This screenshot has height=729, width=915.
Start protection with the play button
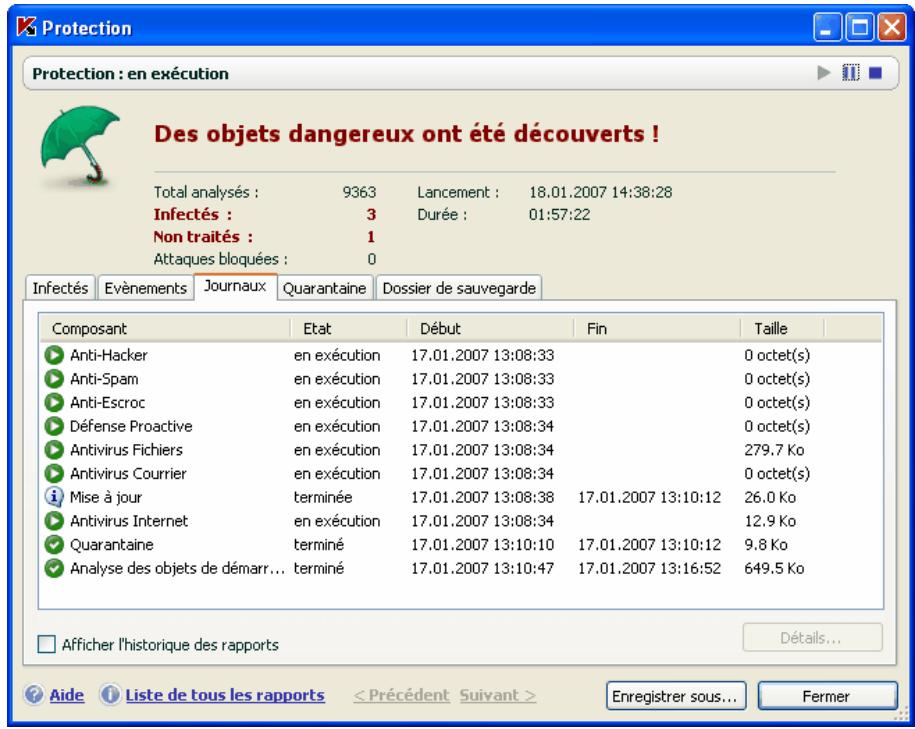[824, 73]
